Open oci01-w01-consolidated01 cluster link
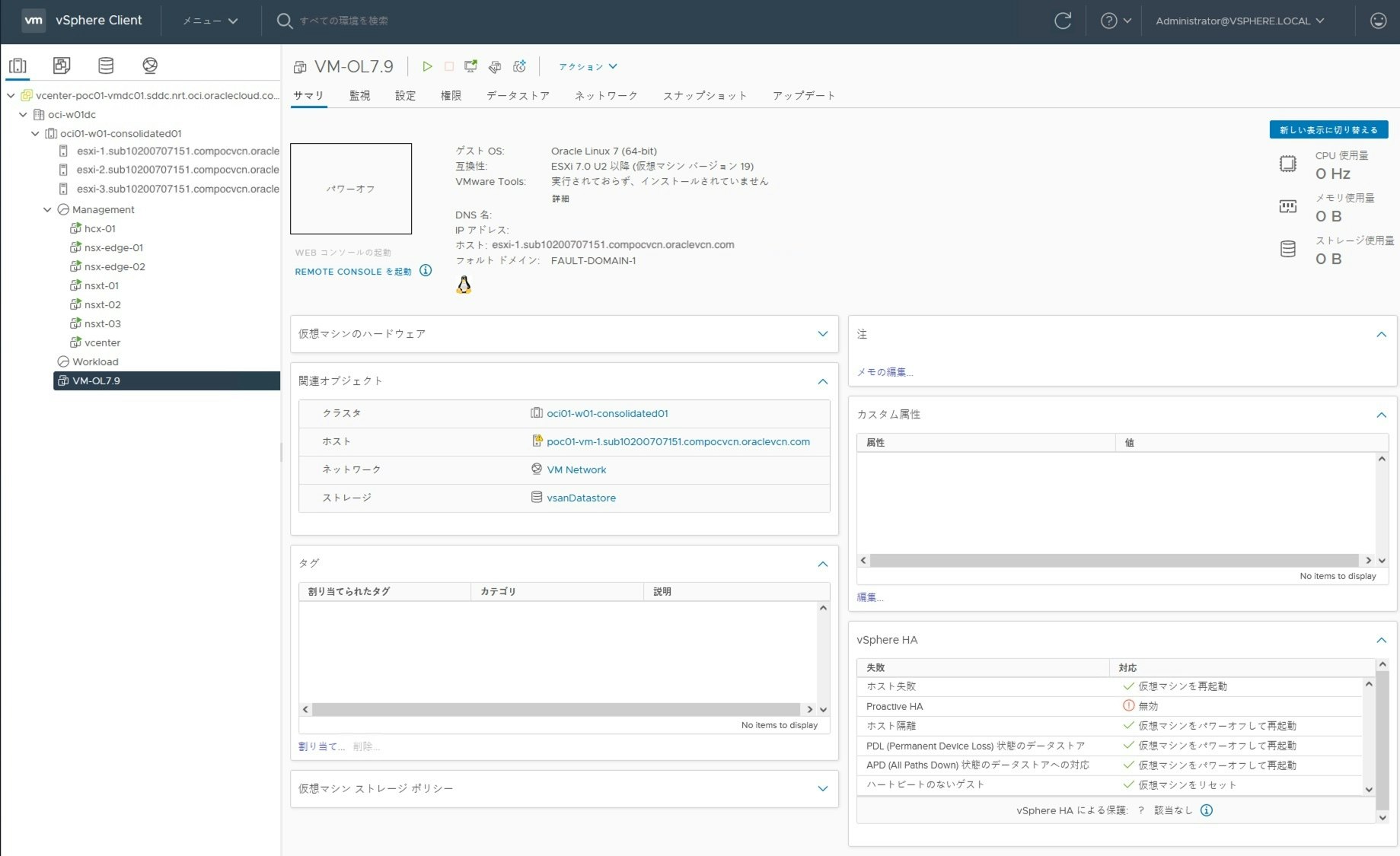Image resolution: width=1400 pixels, height=856 pixels. pos(608,413)
